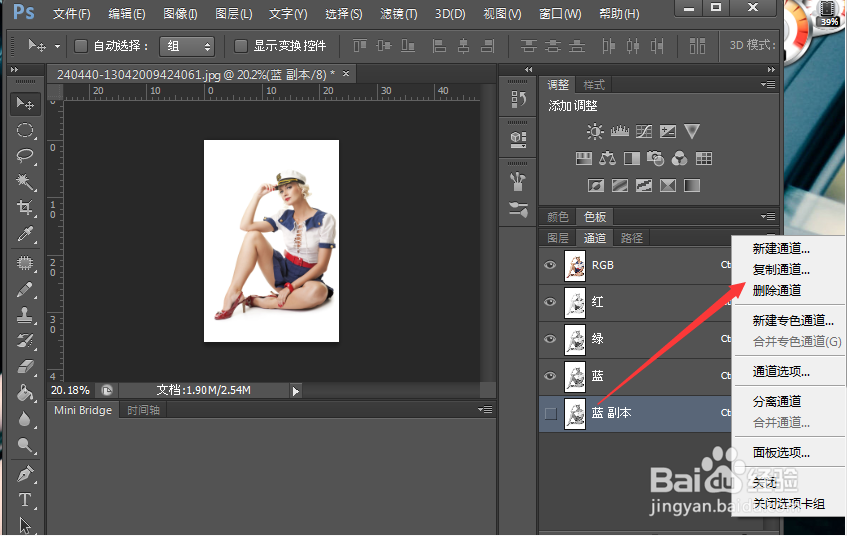Select the Lasso tool
Viewport: 847px width, 536px height.
[24, 156]
